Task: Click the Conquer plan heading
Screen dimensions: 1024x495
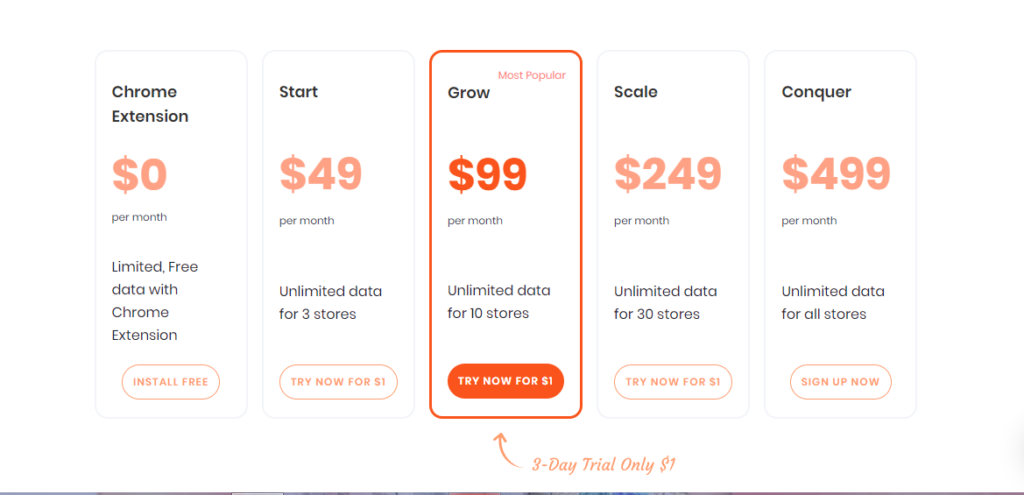Action: click(x=816, y=92)
